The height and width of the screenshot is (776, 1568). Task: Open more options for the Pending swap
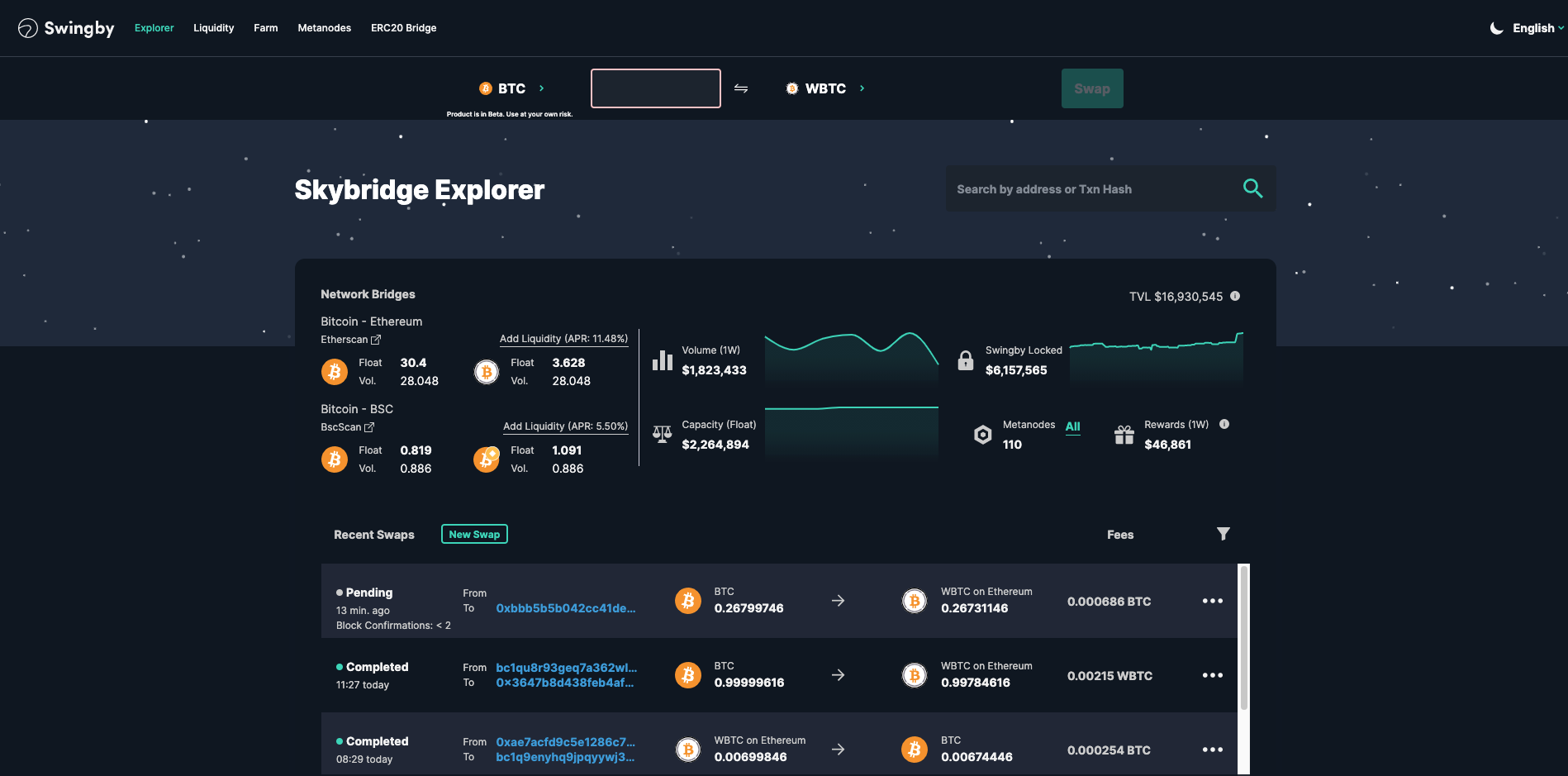pyautogui.click(x=1212, y=601)
